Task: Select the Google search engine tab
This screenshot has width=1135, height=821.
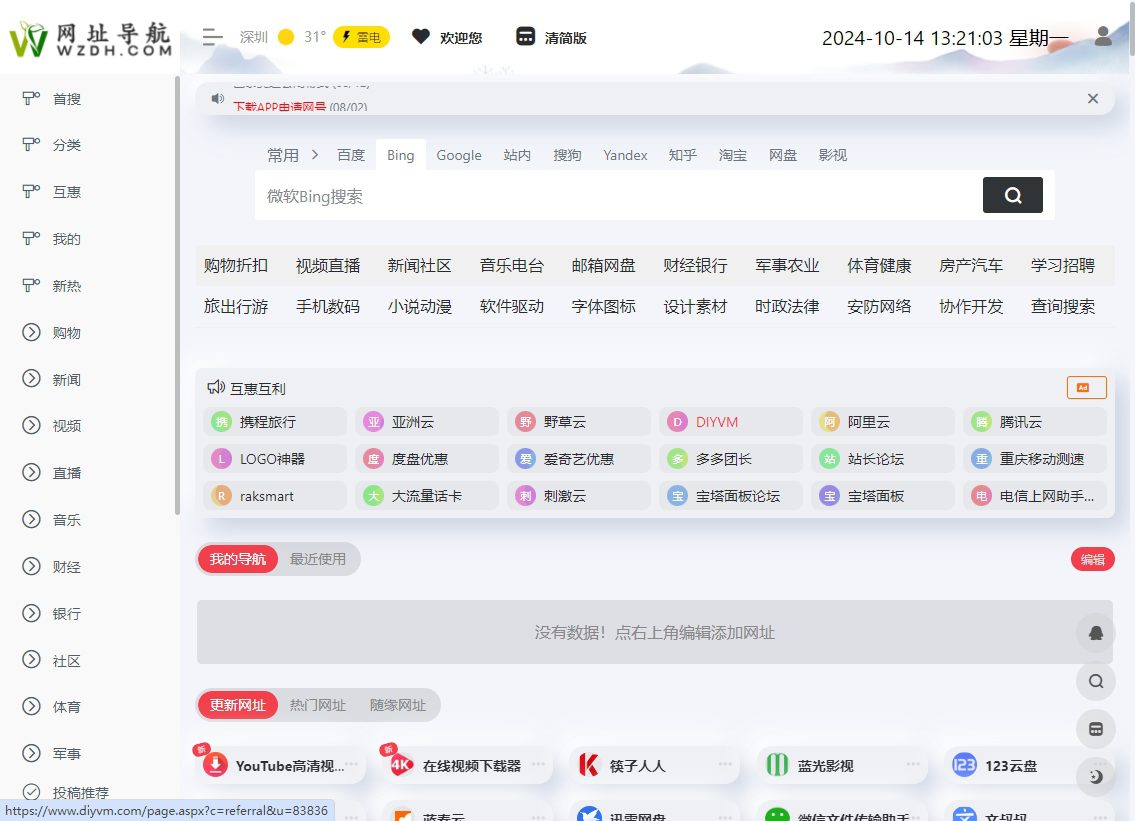Action: pos(459,155)
